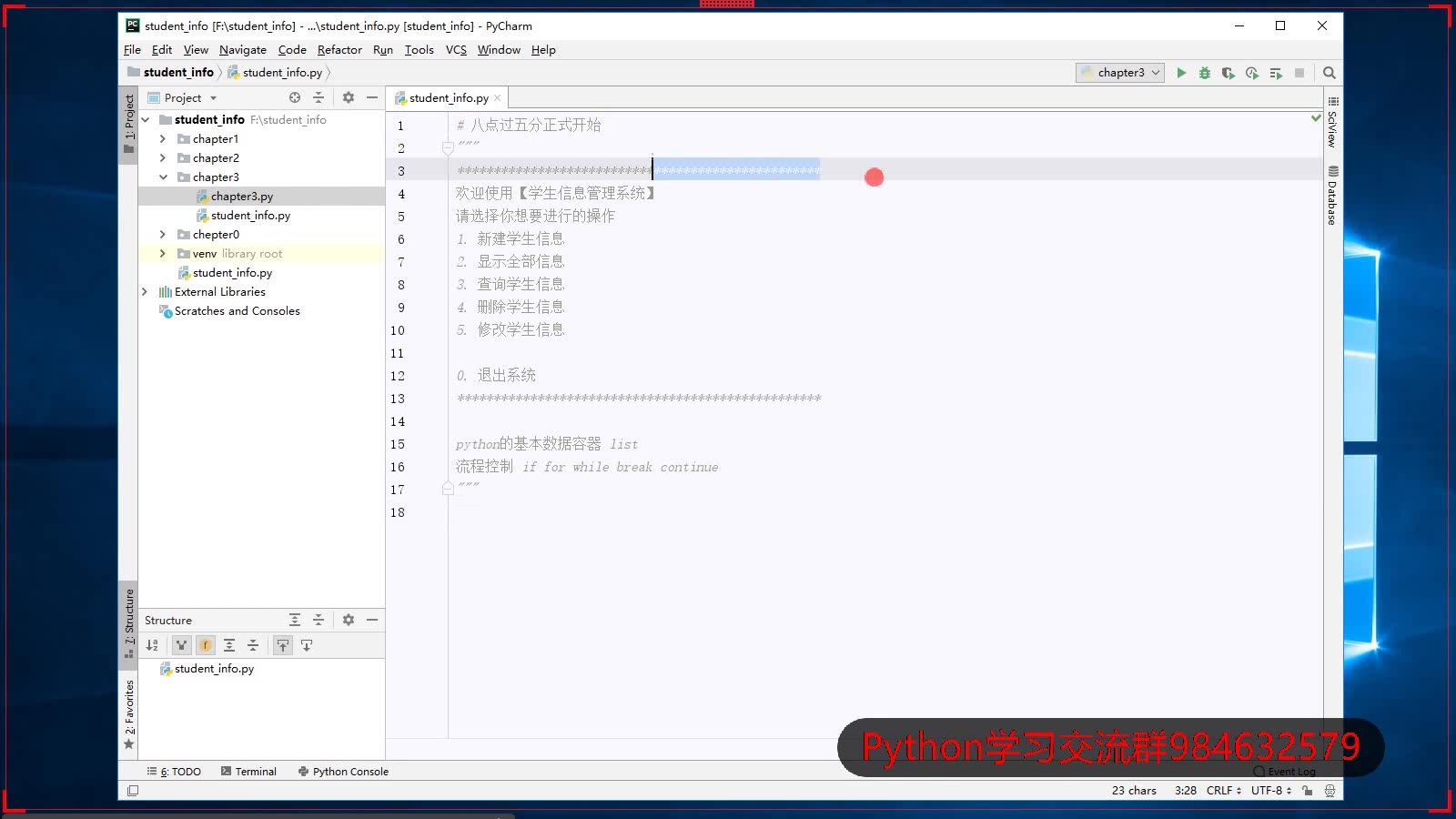Open the Event Log

pos(1285,772)
